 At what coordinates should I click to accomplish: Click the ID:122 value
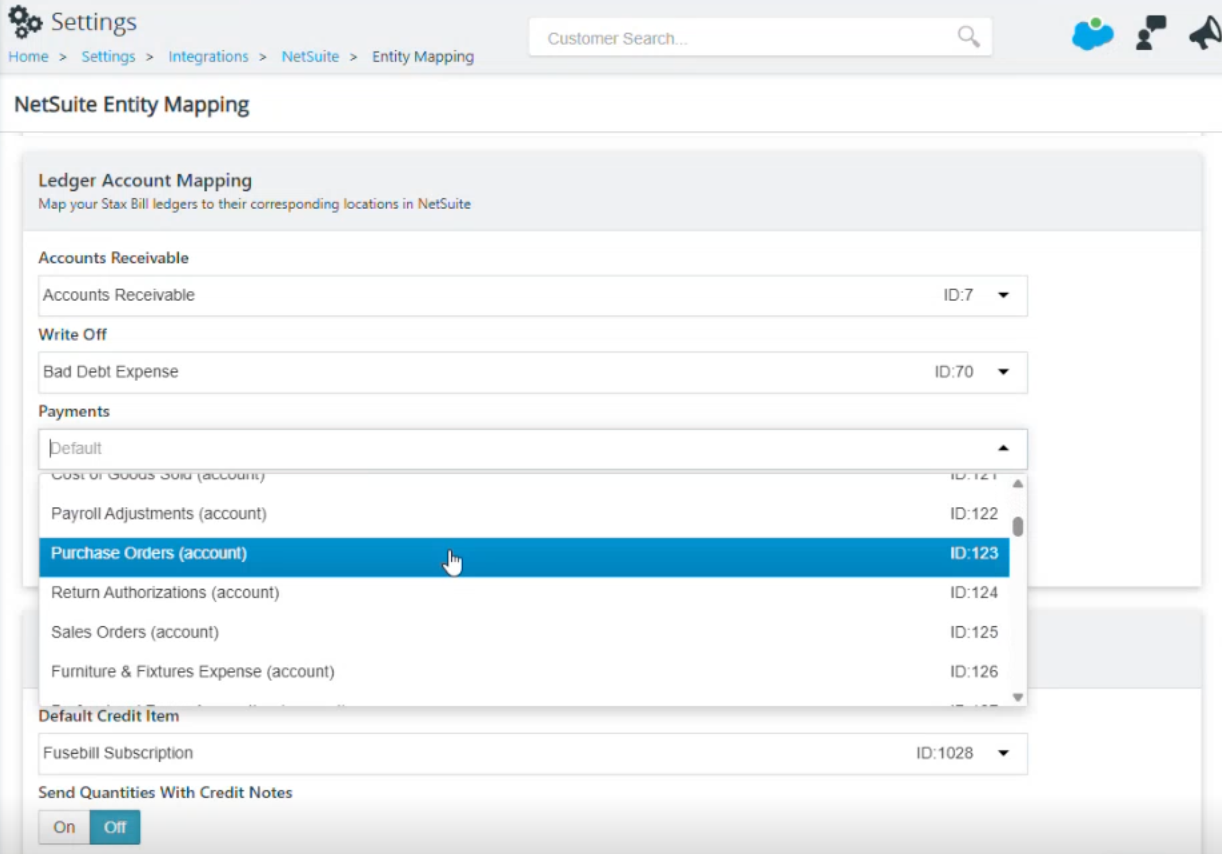coord(974,514)
